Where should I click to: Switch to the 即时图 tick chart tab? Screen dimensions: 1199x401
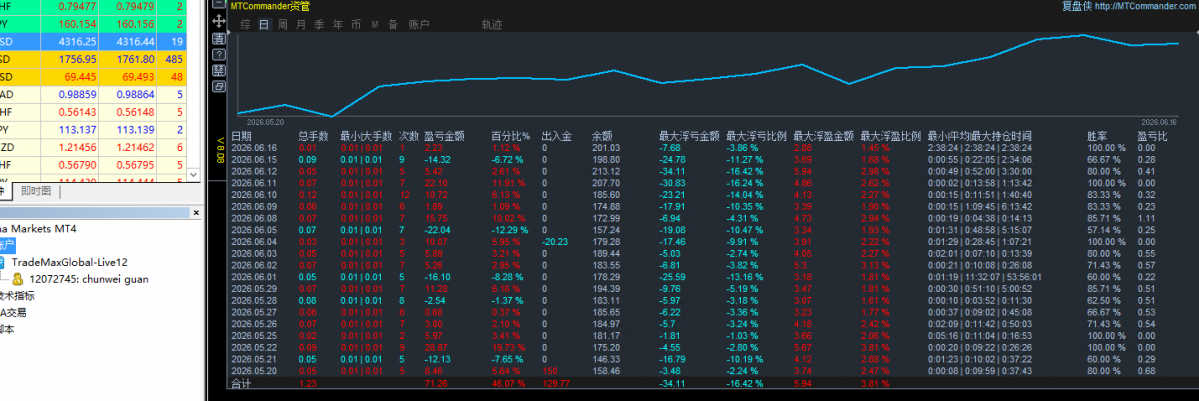(x=36, y=191)
